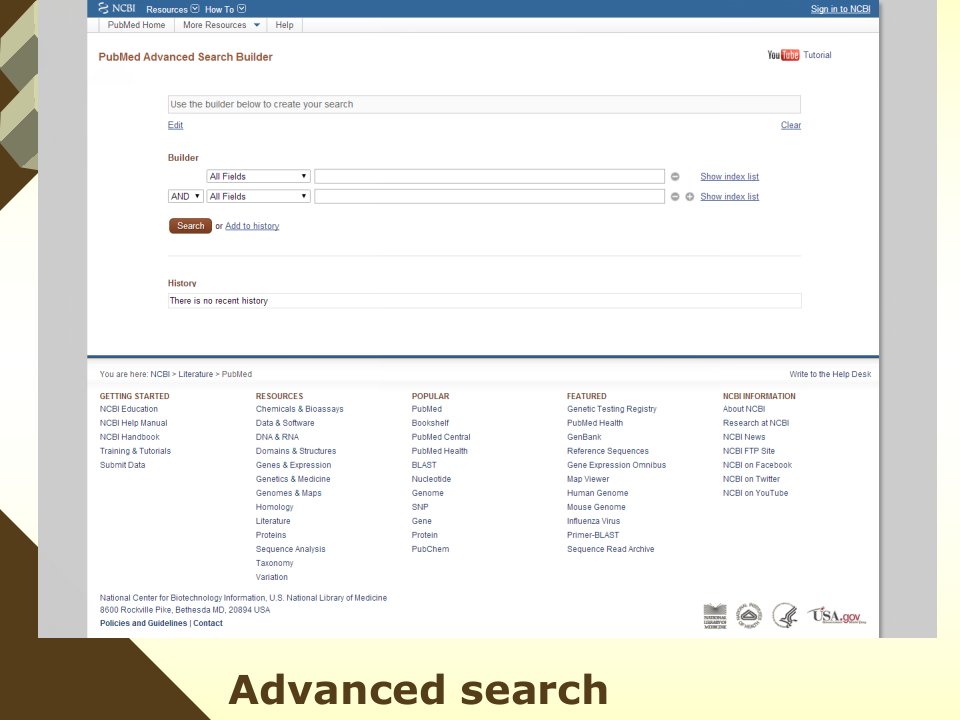Click the Edit link under query box
Image resolution: width=960 pixels, height=720 pixels.
click(175, 125)
